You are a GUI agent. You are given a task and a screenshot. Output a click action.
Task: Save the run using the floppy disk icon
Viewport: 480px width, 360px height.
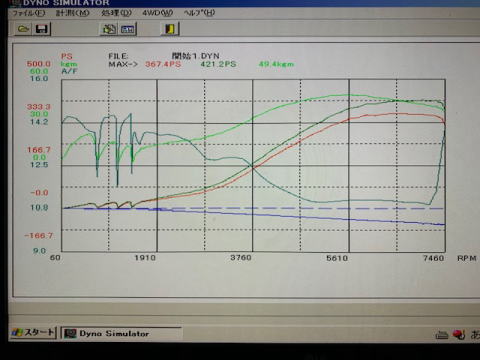pyautogui.click(x=42, y=29)
